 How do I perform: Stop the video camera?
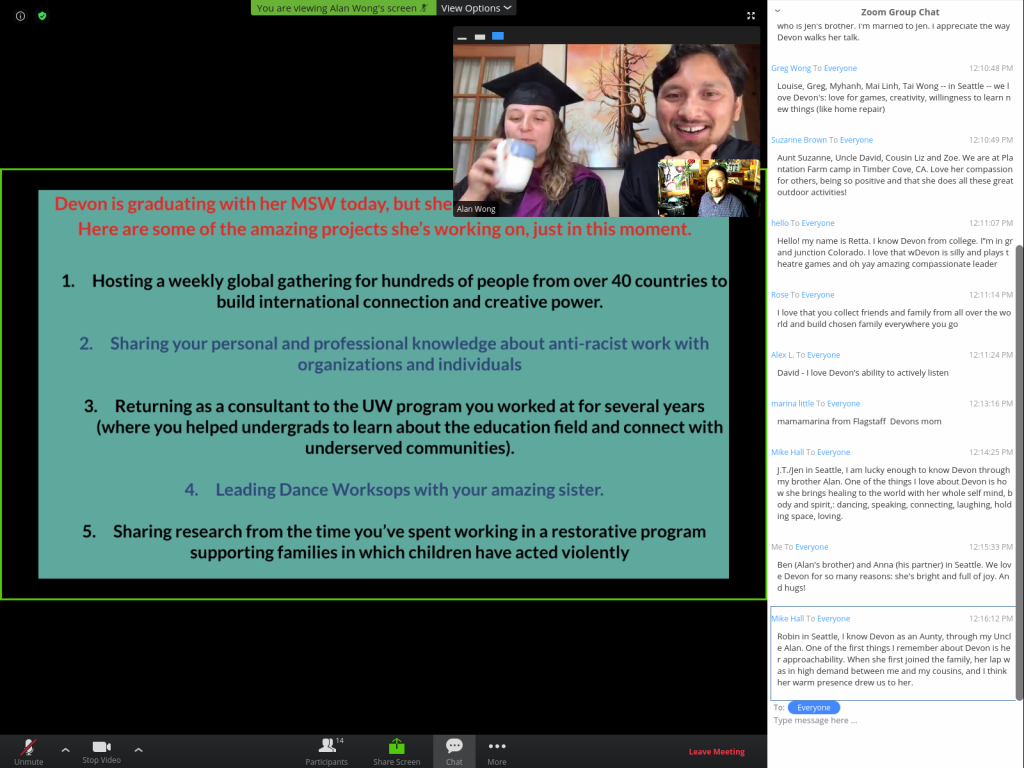tap(101, 748)
